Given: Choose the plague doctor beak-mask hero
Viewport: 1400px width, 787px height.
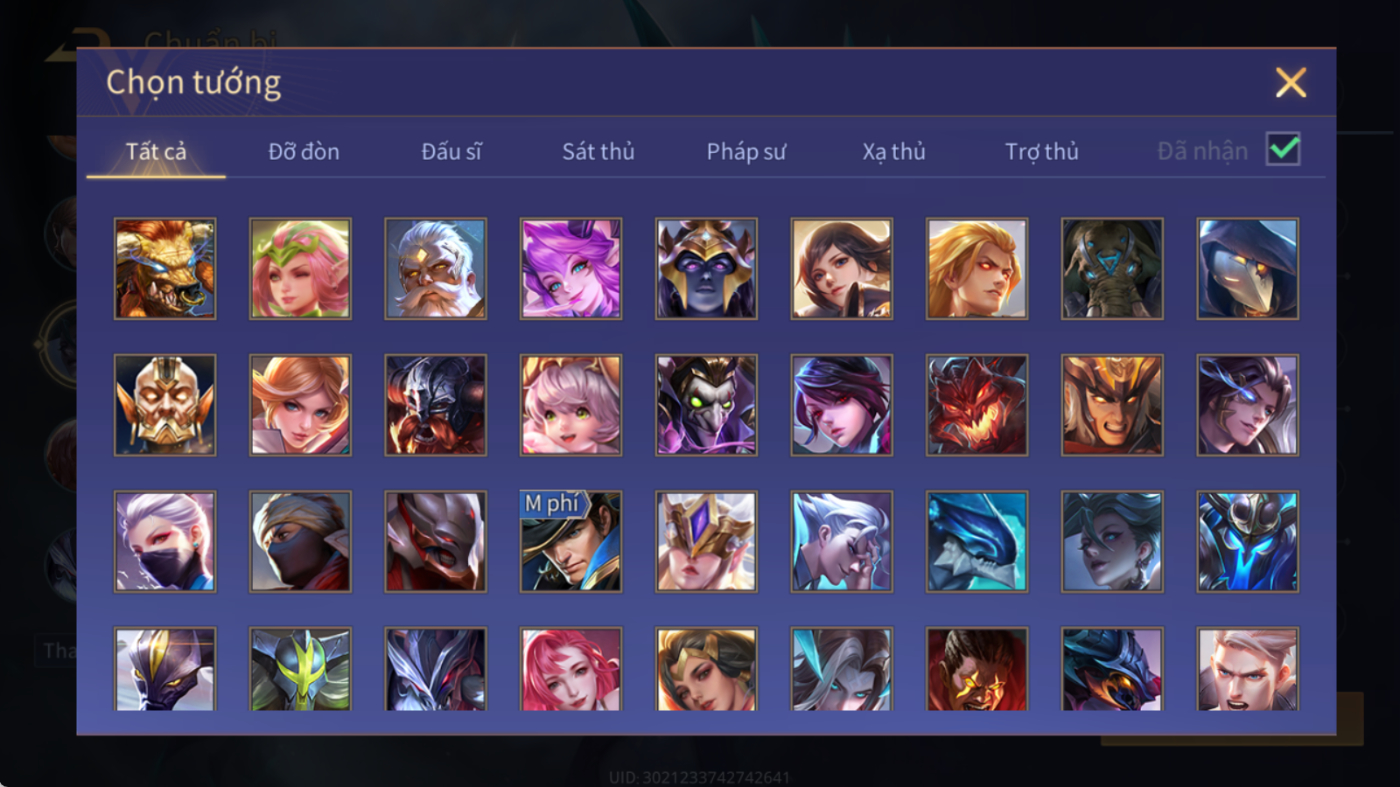Looking at the screenshot, I should (1248, 269).
